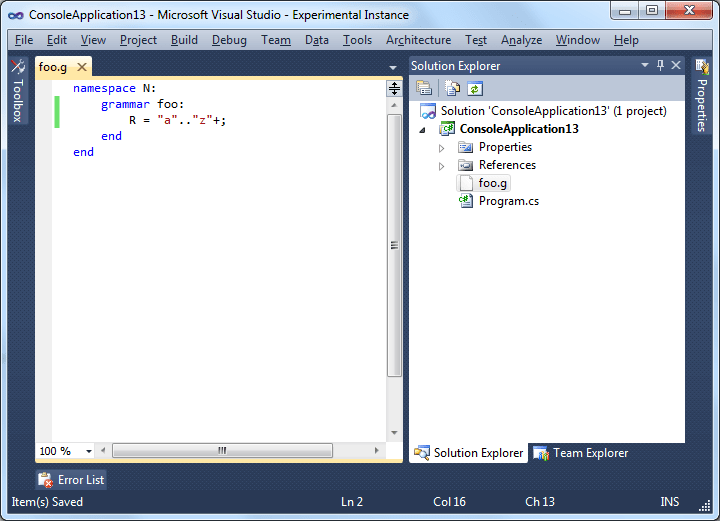Select the Solution 'ConsoleApplication13' node
Viewport: 720px width, 521px height.
click(553, 111)
